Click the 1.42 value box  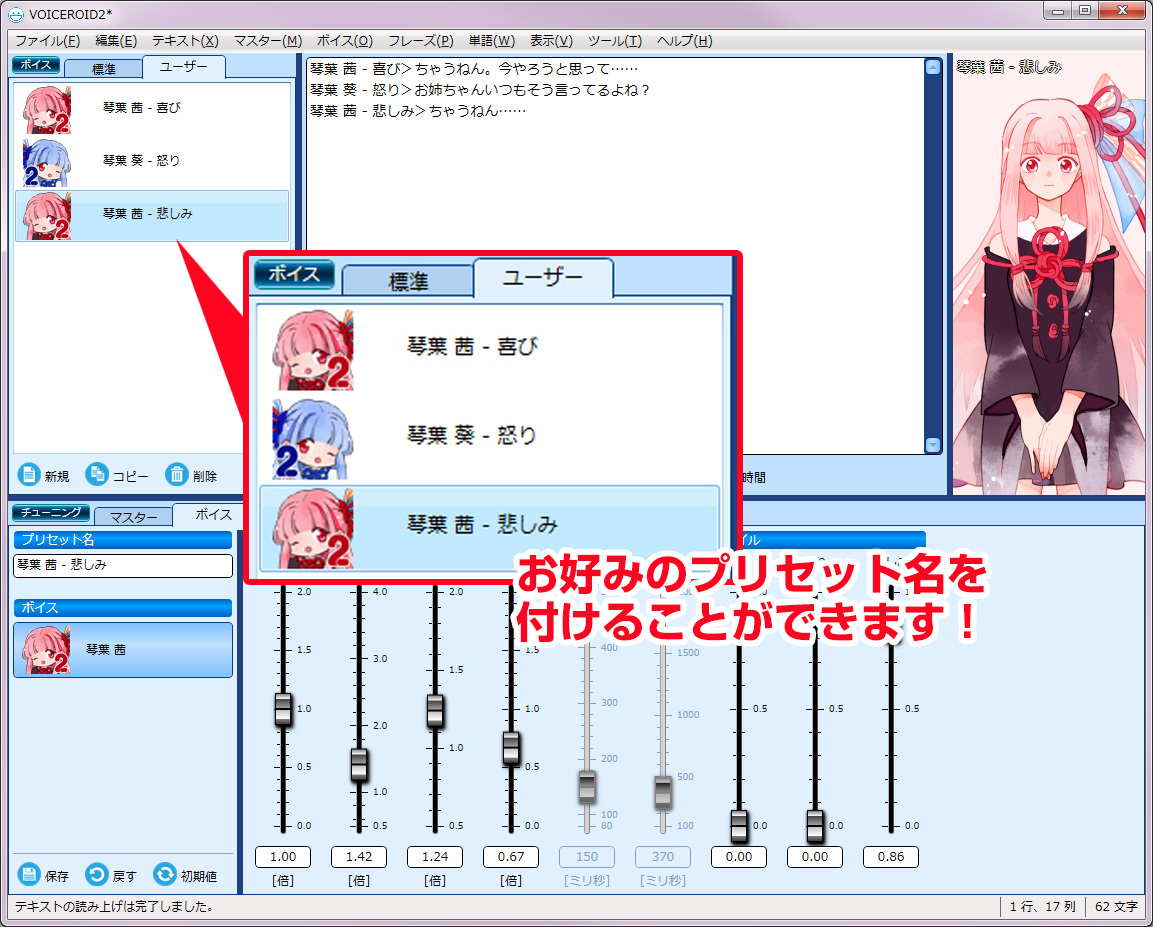pos(359,857)
